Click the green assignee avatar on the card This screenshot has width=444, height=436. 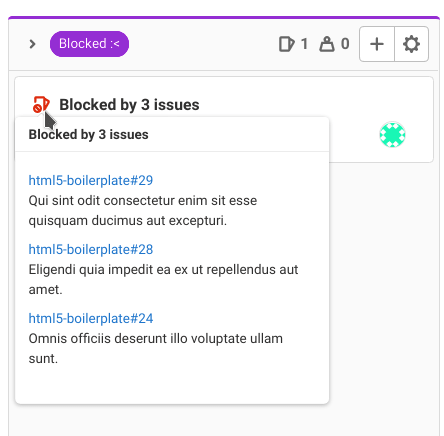point(392,135)
